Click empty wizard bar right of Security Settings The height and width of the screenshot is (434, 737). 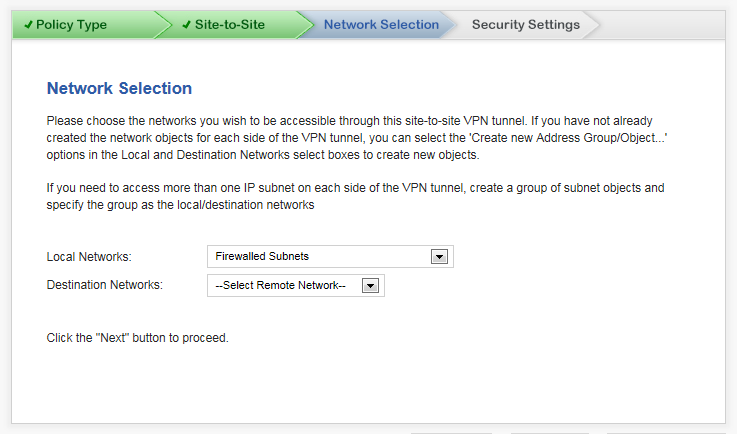pyautogui.click(x=663, y=24)
